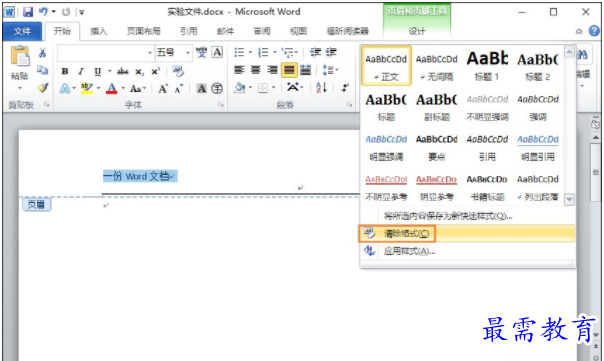Viewport: 604px width, 361px height.
Task: Toggle Show/Hide paragraph marks
Action: click(345, 88)
